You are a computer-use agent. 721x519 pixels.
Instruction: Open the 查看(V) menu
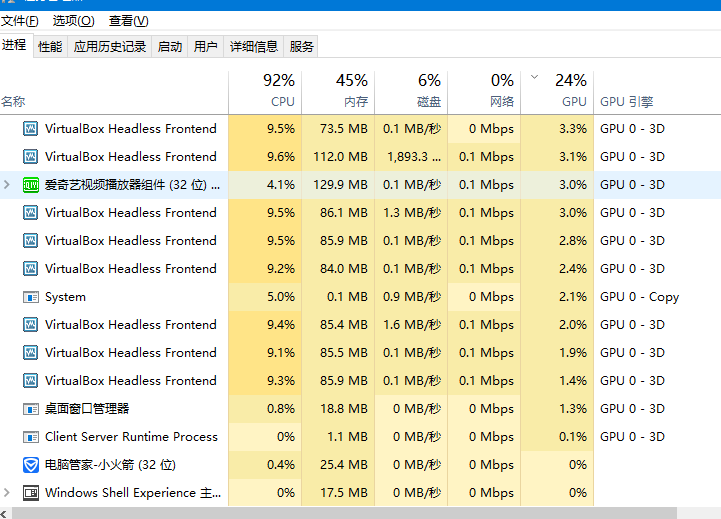128,20
